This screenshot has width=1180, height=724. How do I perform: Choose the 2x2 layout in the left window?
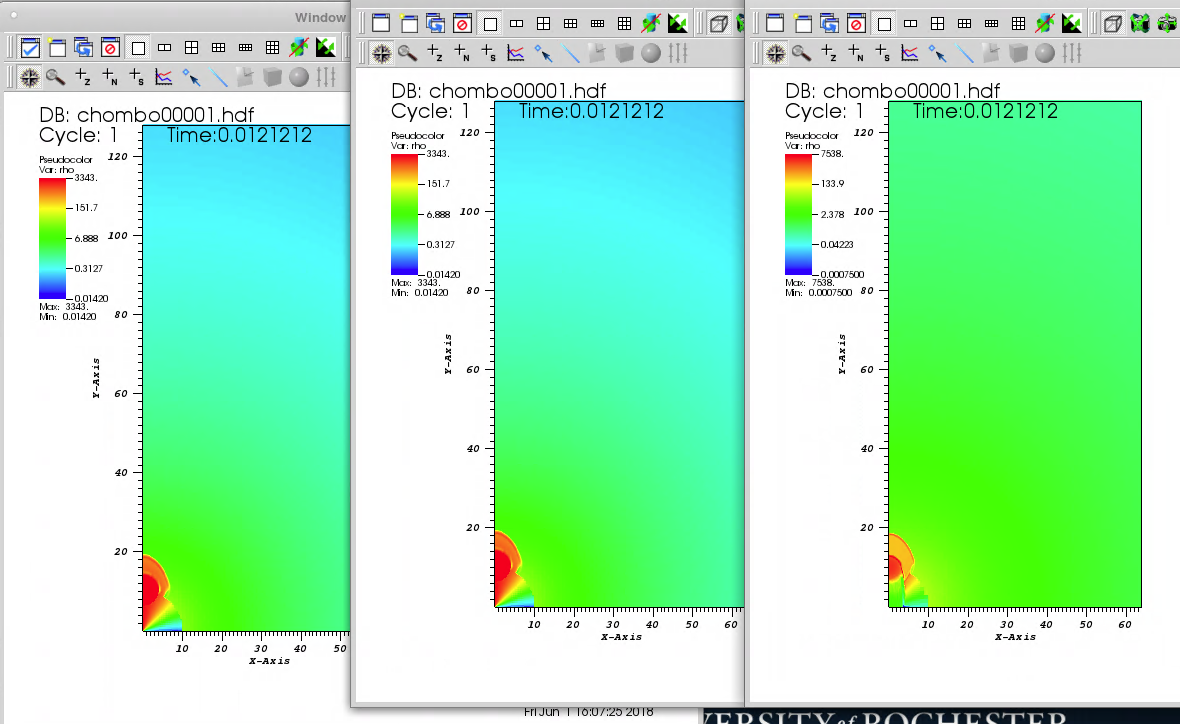[191, 48]
